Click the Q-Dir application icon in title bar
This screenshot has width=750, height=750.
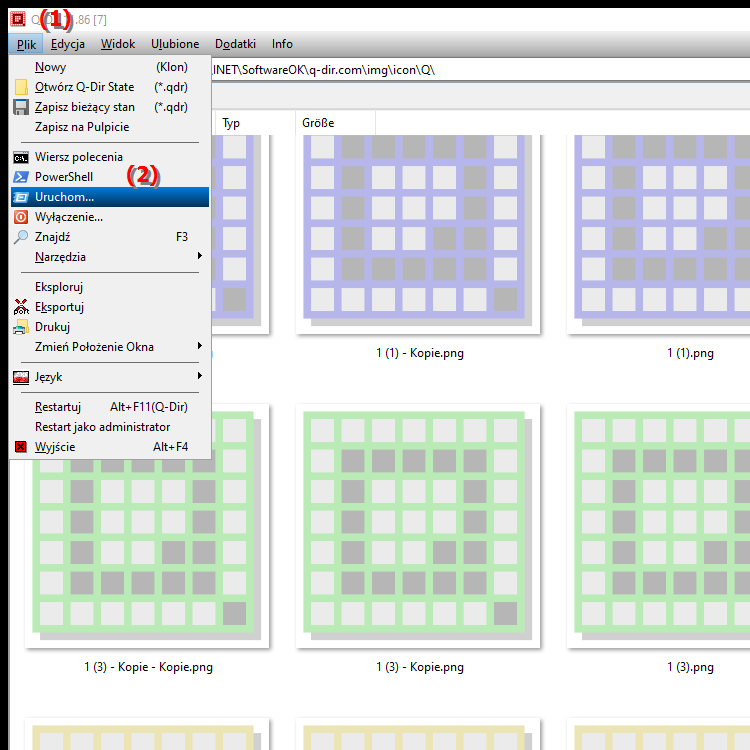pos(18,19)
